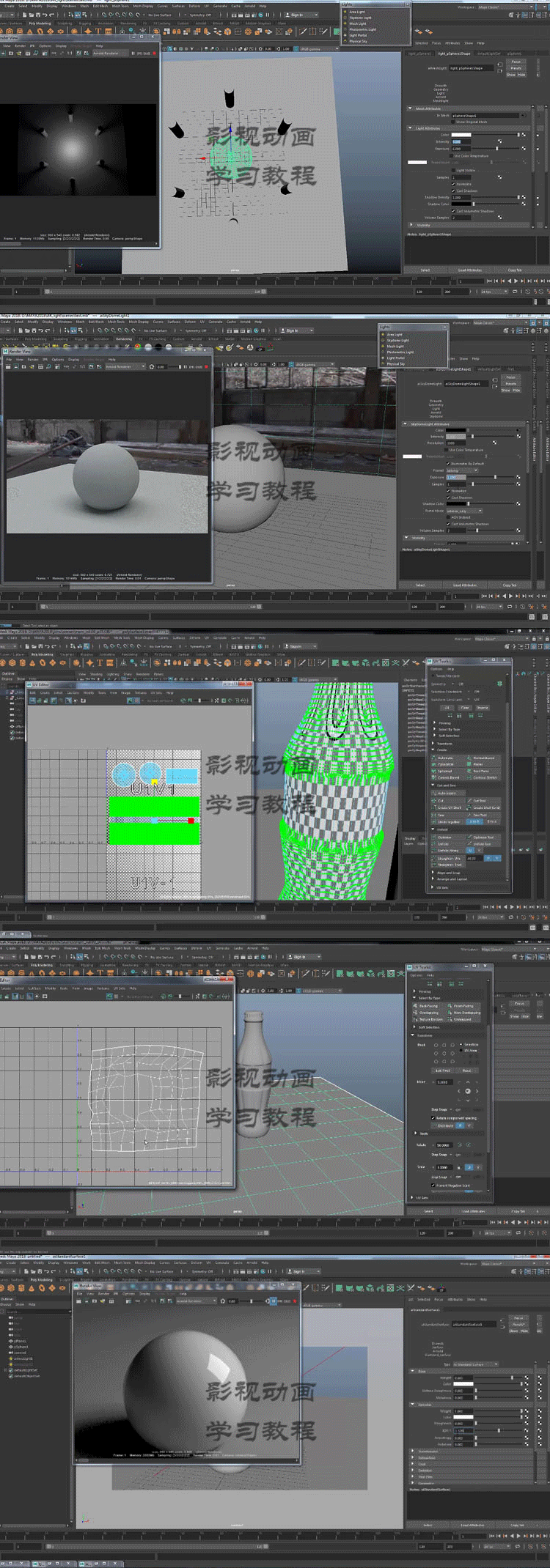The height and width of the screenshot is (1568, 550).
Task: Click Create UV Shell button
Action: 448,807
